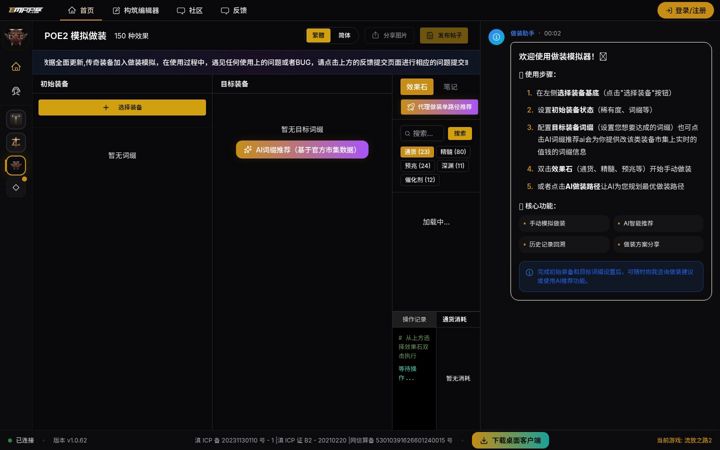Click the game avatar icon atop the sidebar
Viewport: 720px width, 450px height.
[x=16, y=37]
